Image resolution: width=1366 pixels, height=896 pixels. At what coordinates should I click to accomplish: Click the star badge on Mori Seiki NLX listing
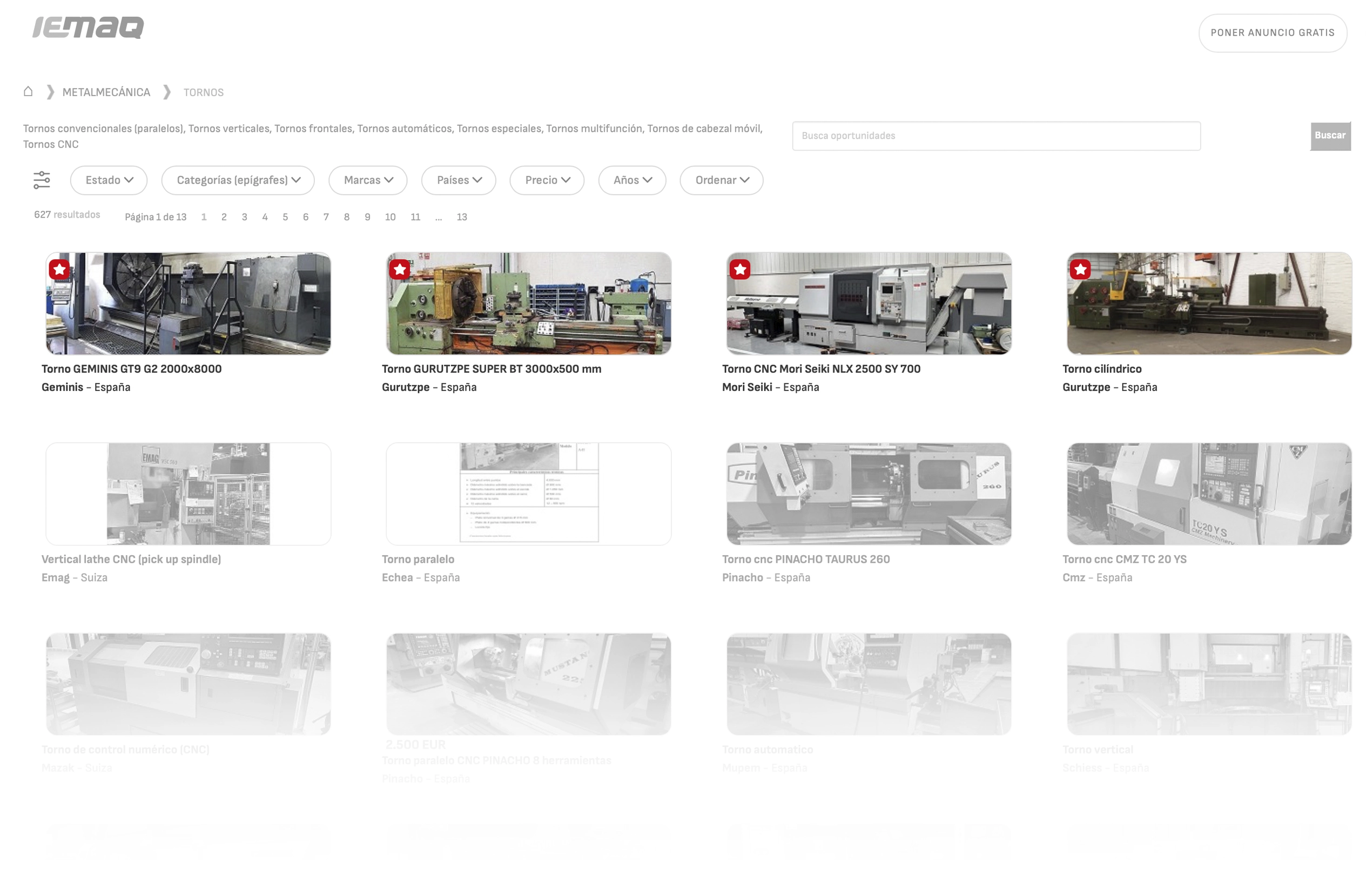(740, 268)
